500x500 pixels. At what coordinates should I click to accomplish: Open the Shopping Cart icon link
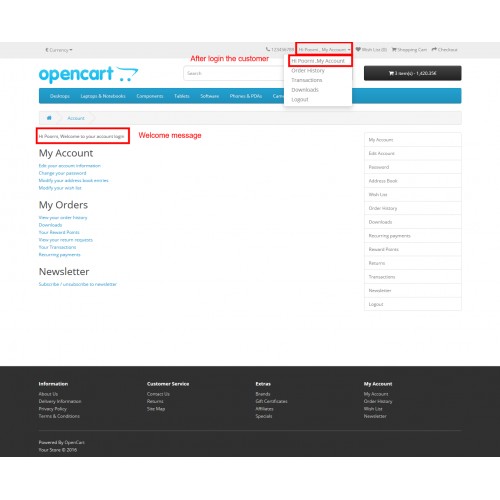[x=394, y=50]
